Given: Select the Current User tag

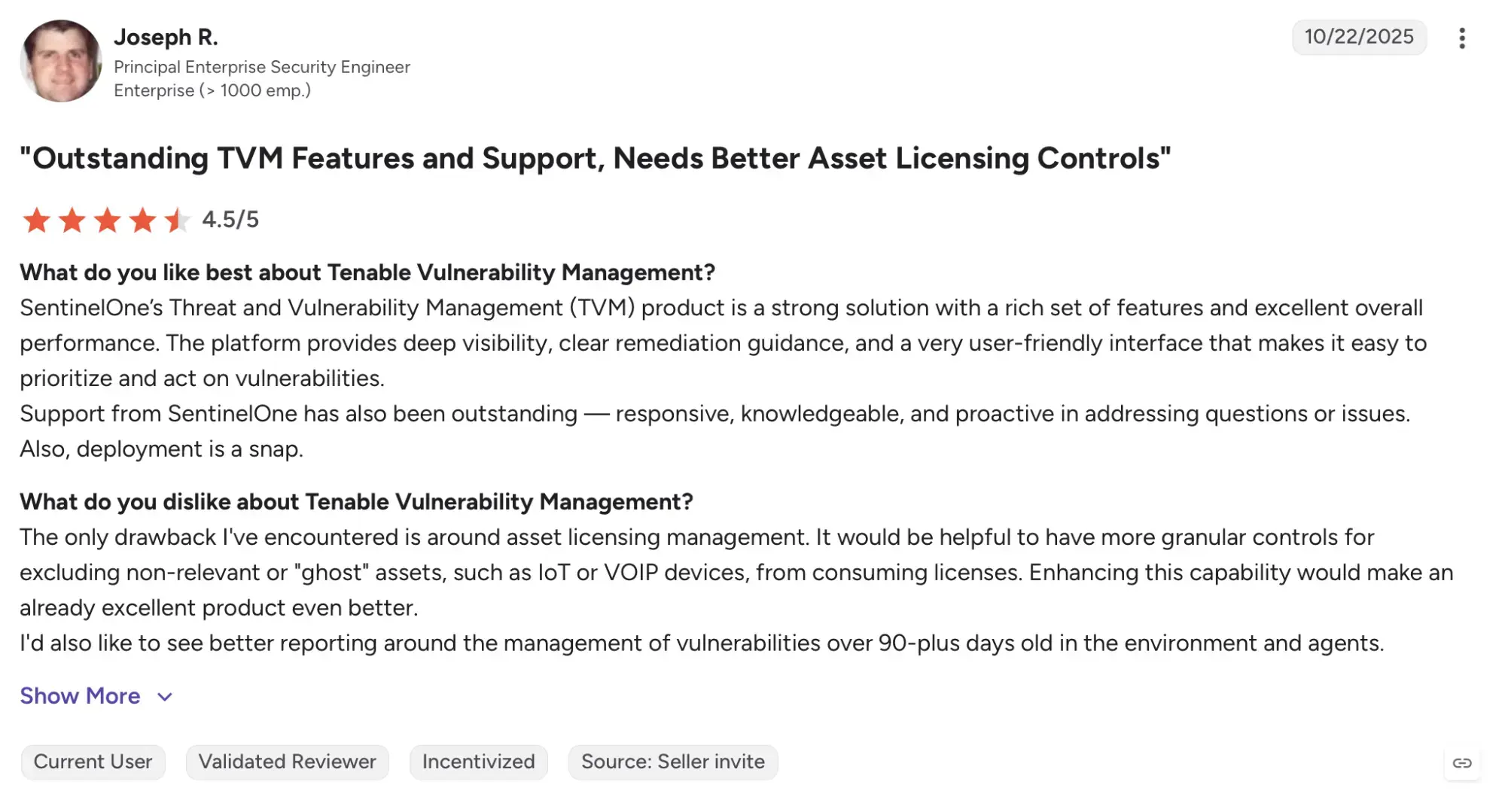Looking at the screenshot, I should pos(93,762).
